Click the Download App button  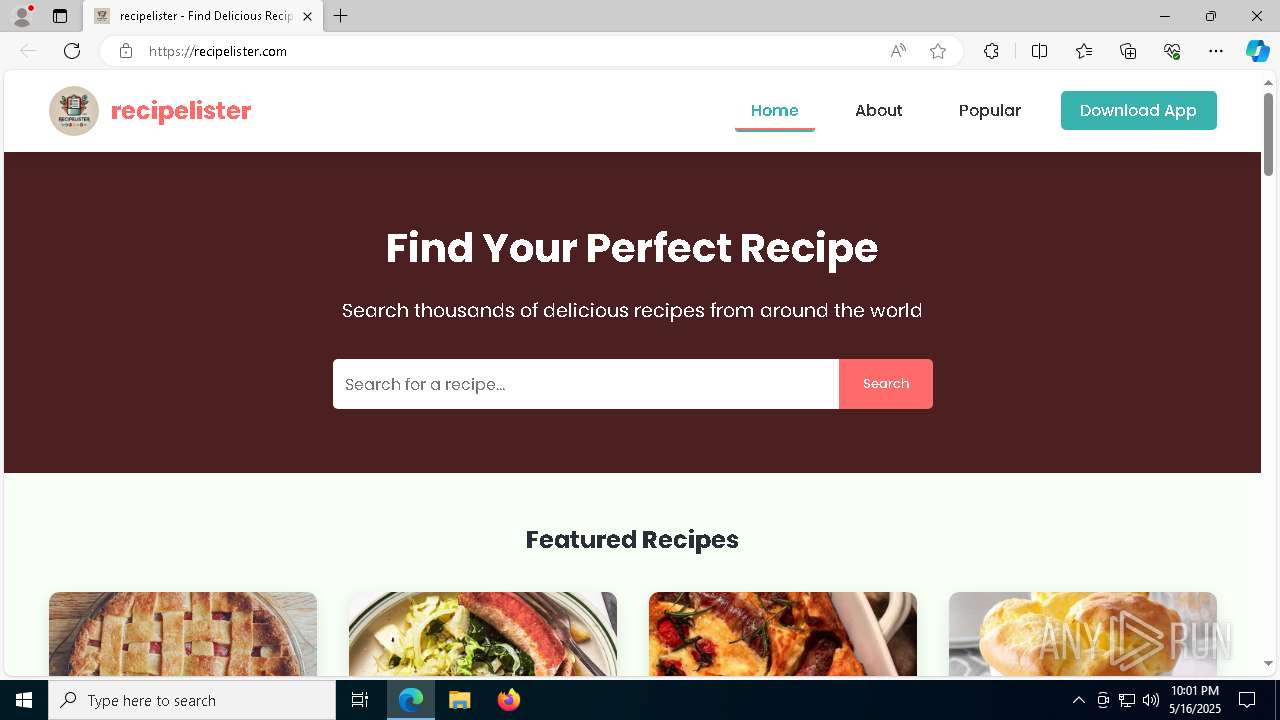point(1139,111)
